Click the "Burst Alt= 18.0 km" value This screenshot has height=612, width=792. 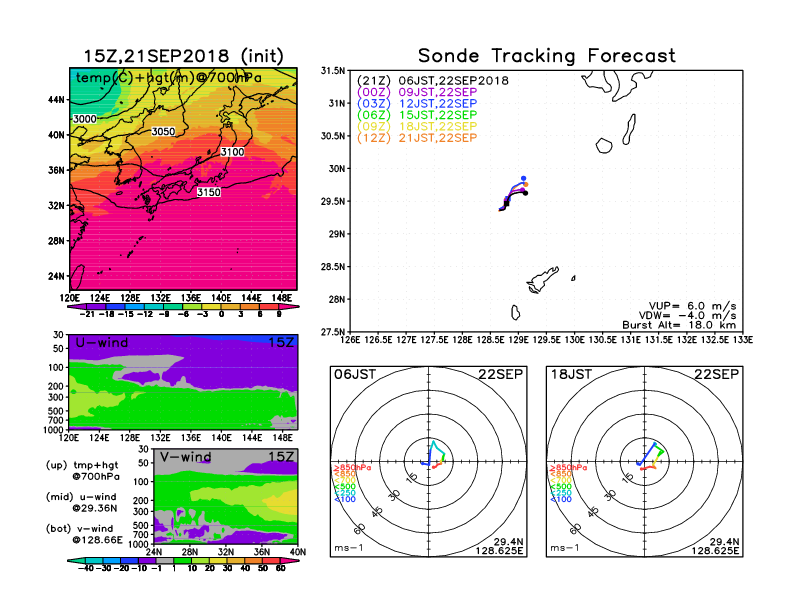[x=679, y=325]
